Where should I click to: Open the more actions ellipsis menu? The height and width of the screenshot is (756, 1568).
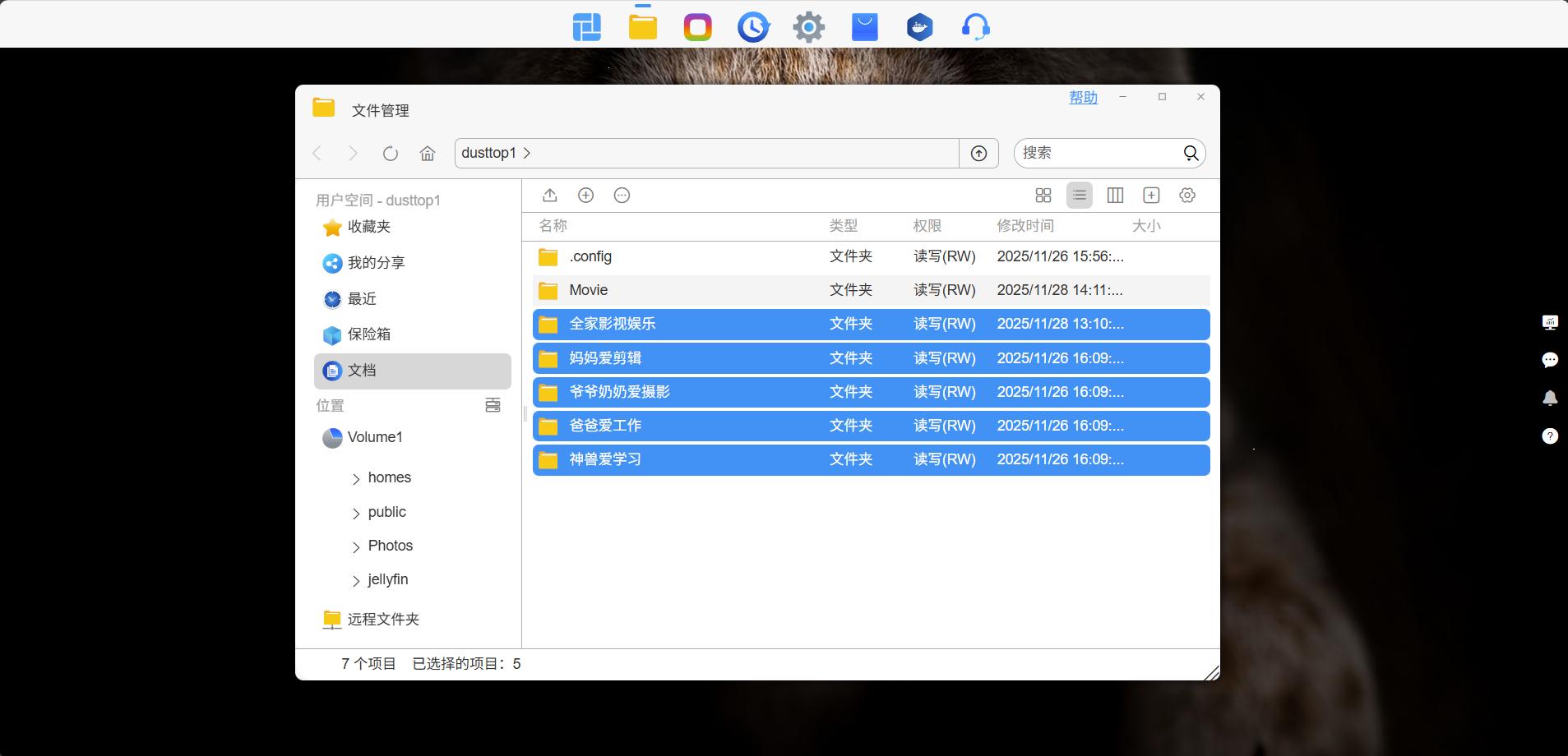coord(622,195)
